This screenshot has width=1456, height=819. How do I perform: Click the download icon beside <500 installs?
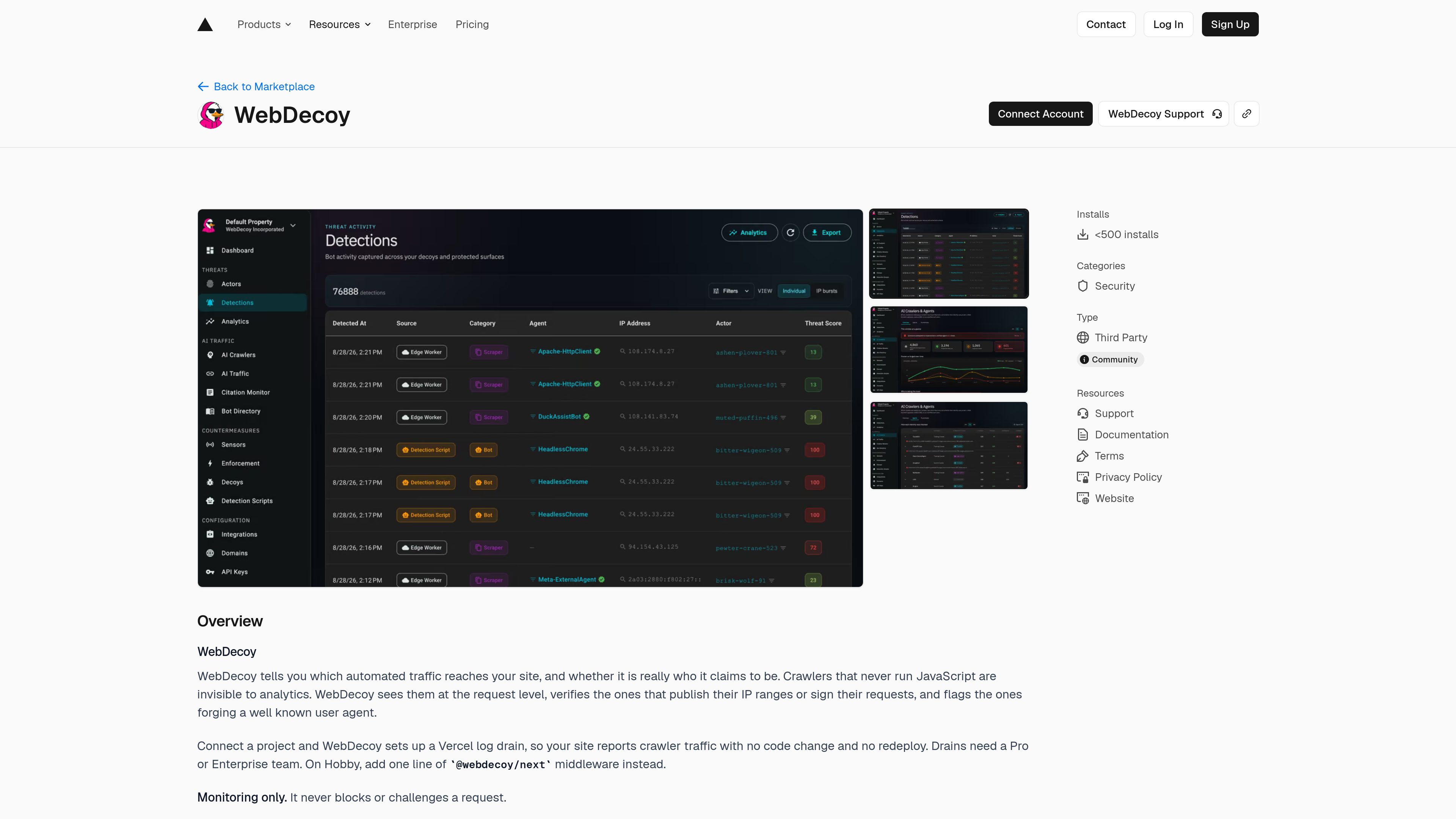[1083, 235]
